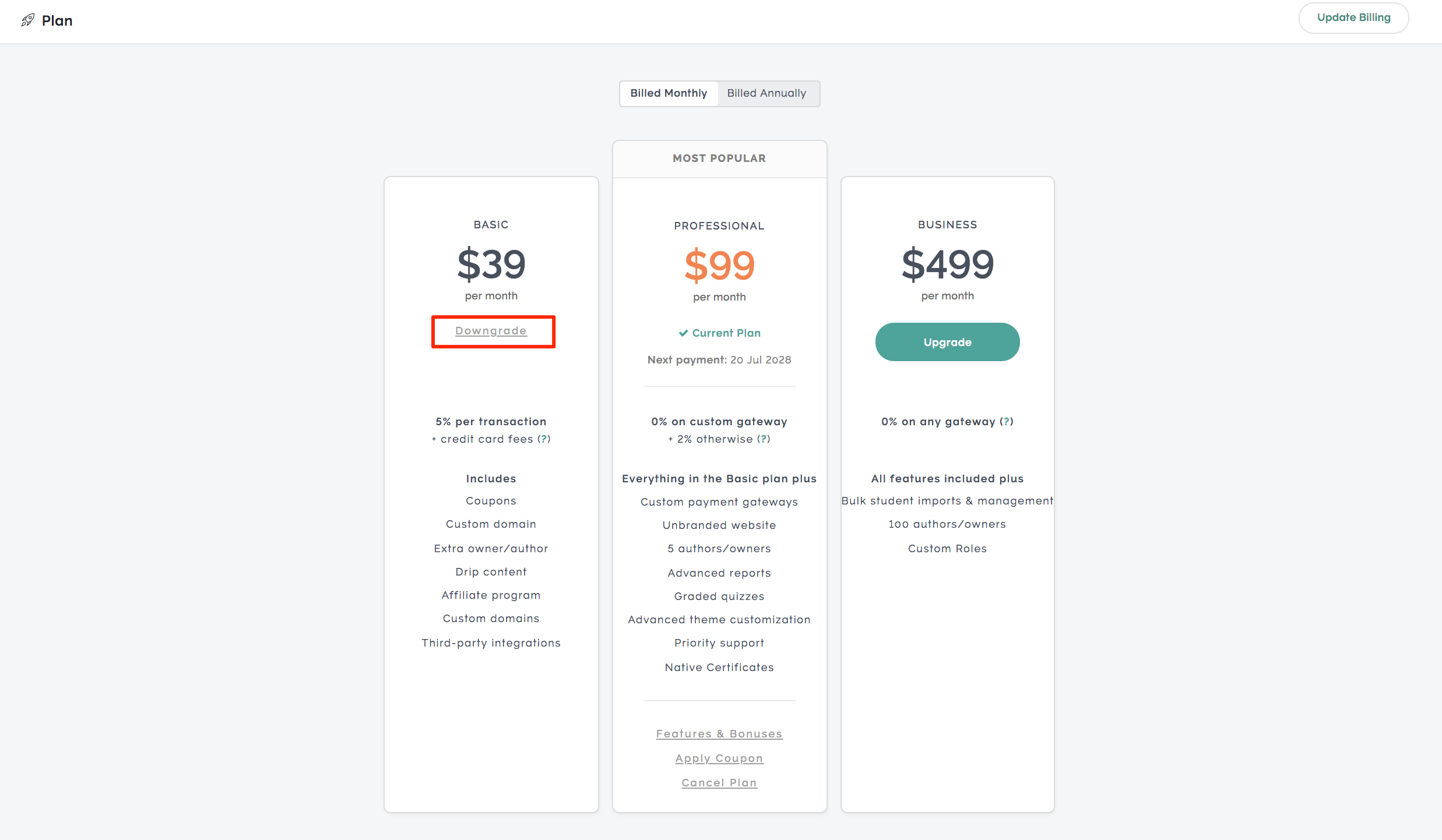Switch to Billed Annually
1442x840 pixels.
(767, 93)
